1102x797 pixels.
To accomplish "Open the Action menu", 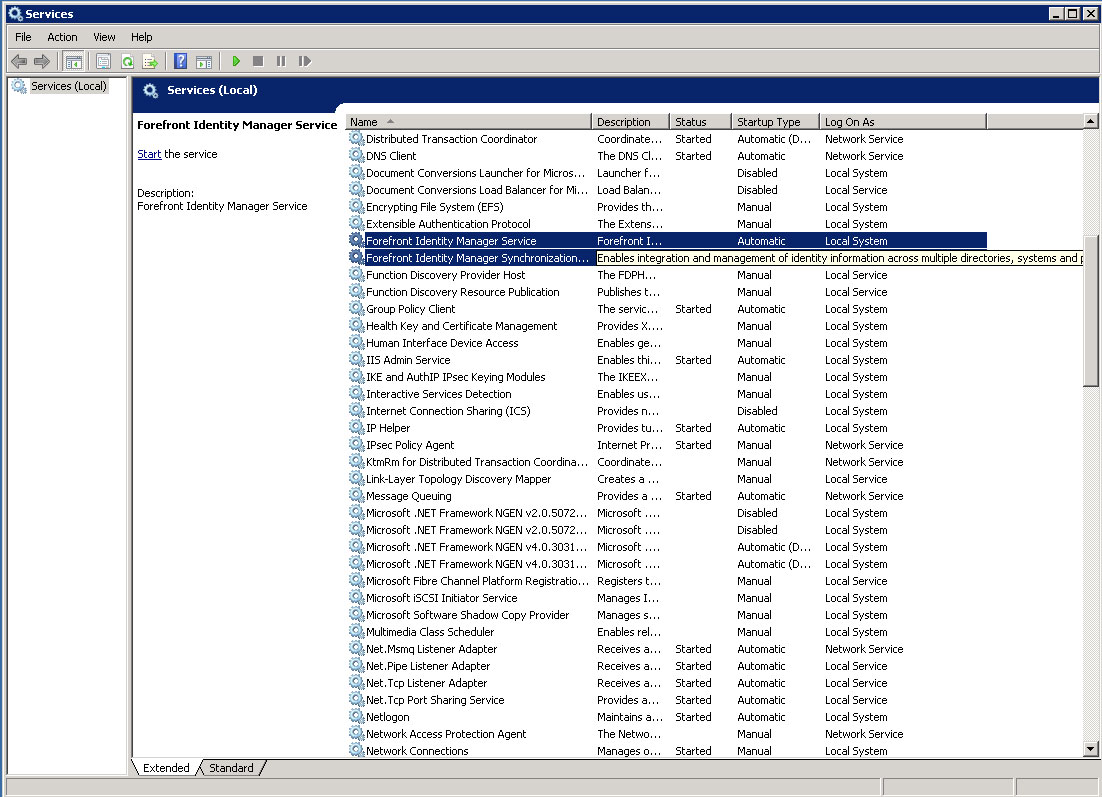I will coord(62,37).
